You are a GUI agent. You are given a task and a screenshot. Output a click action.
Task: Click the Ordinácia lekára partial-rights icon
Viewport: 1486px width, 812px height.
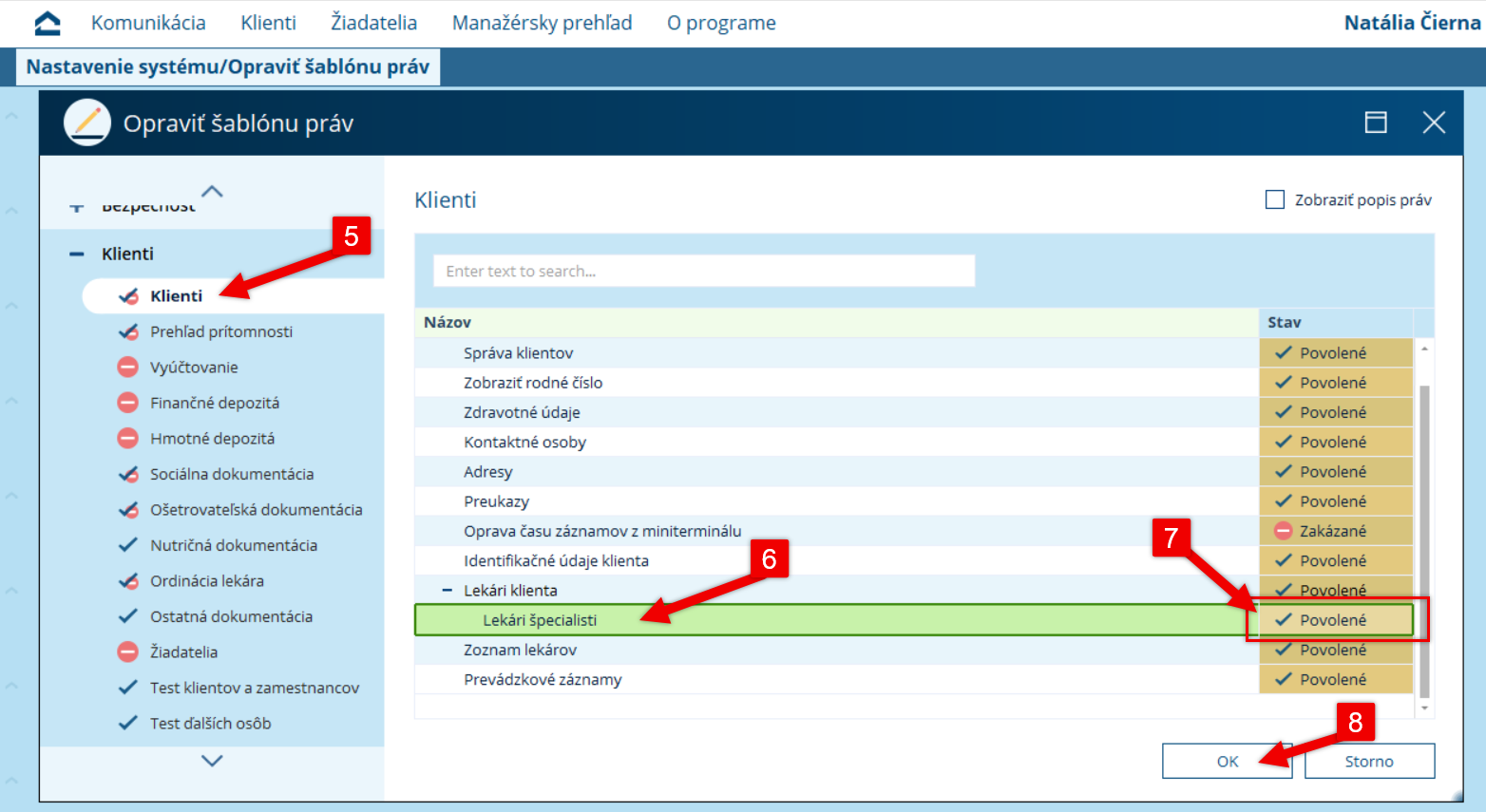coord(128,581)
